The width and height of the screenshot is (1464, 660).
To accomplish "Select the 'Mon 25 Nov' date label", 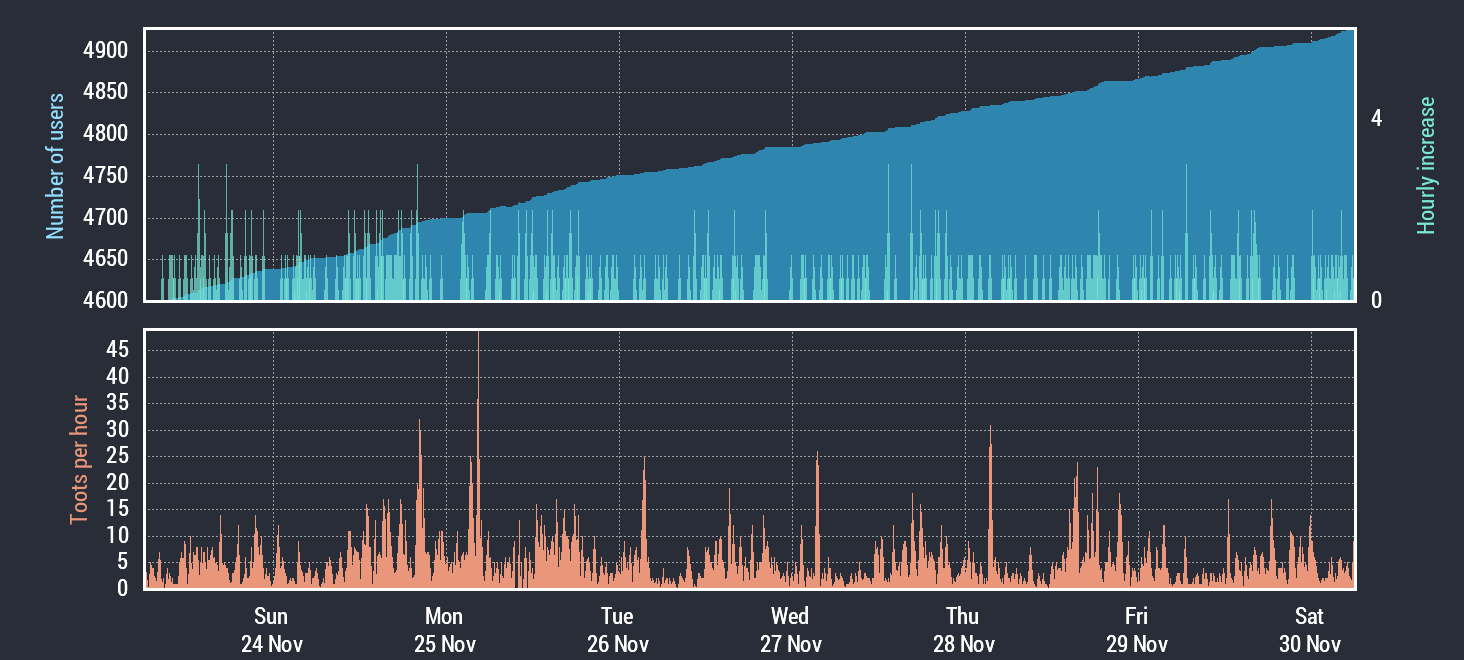I will tap(444, 630).
